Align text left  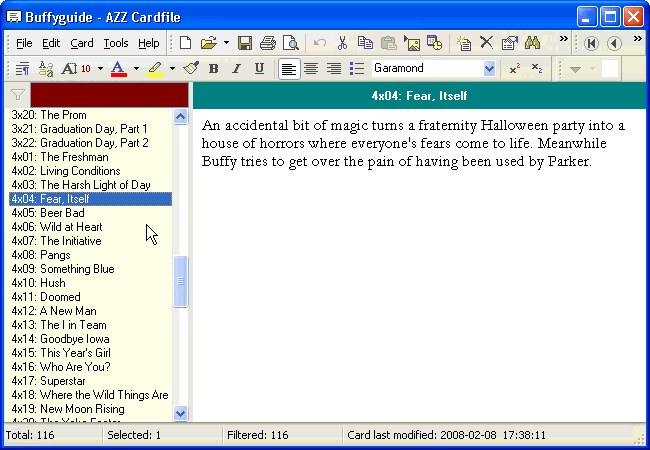click(x=289, y=68)
